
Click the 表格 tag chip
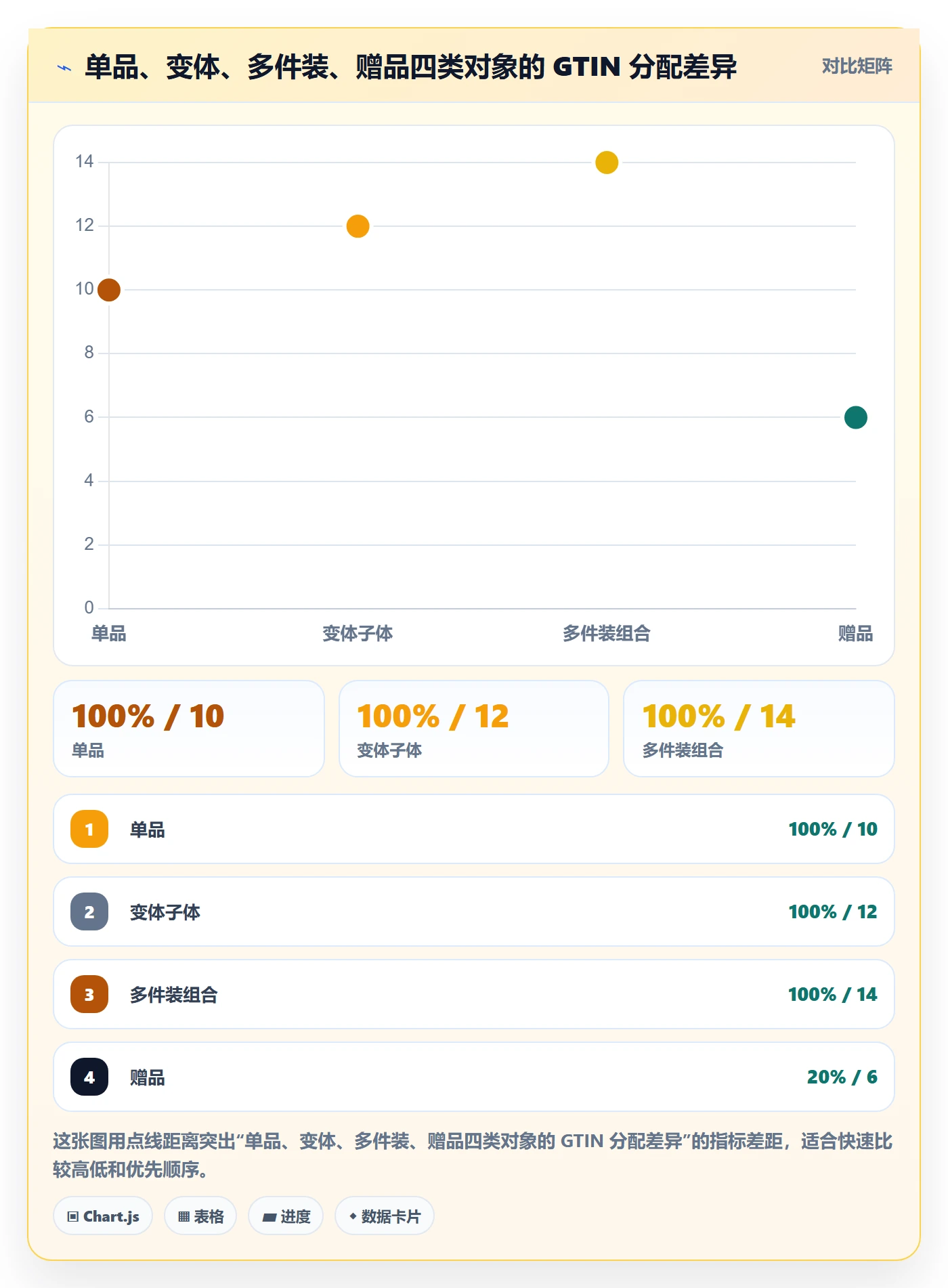click(200, 1216)
